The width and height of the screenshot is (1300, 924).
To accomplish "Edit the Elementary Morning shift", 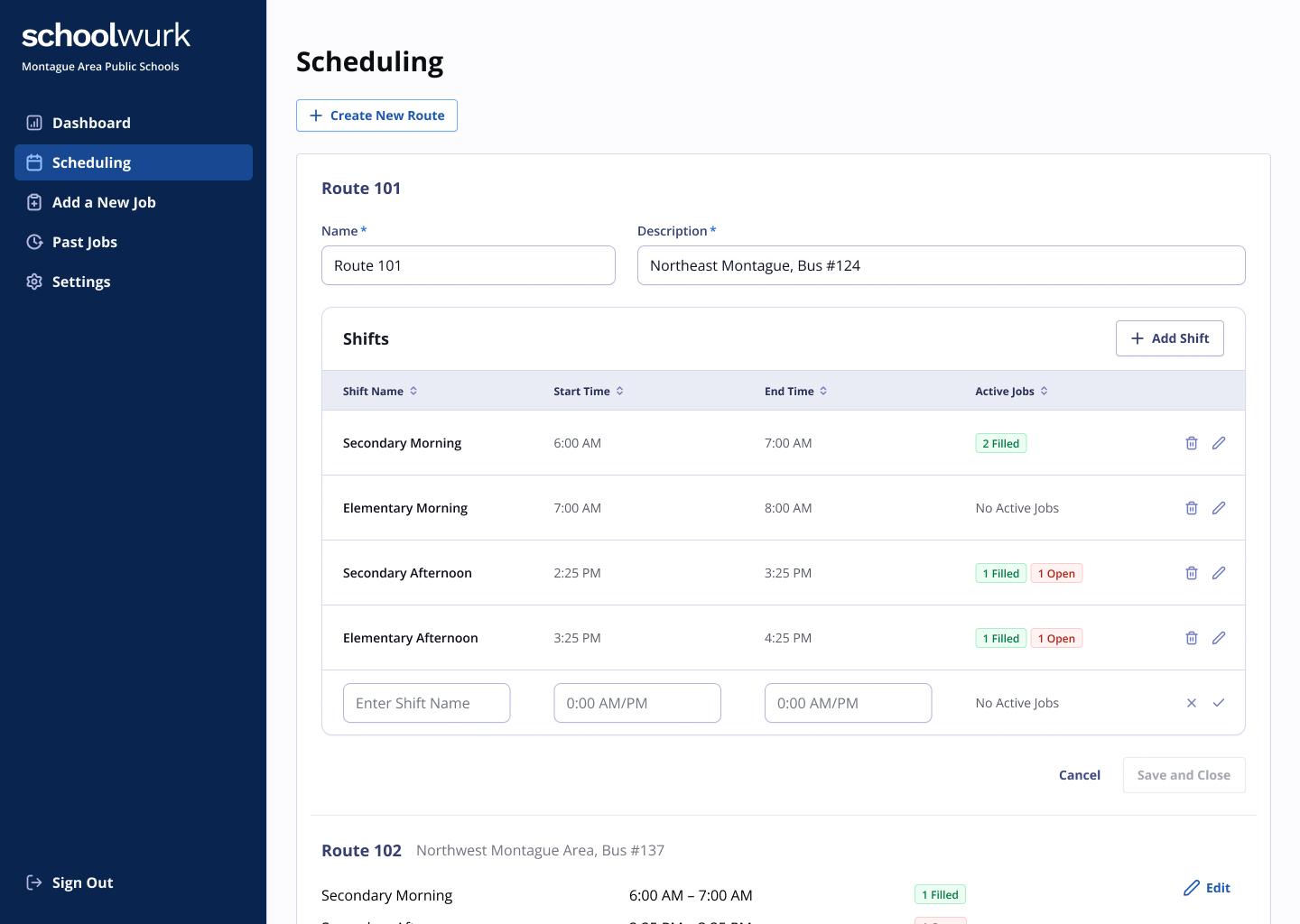I will (1219, 508).
